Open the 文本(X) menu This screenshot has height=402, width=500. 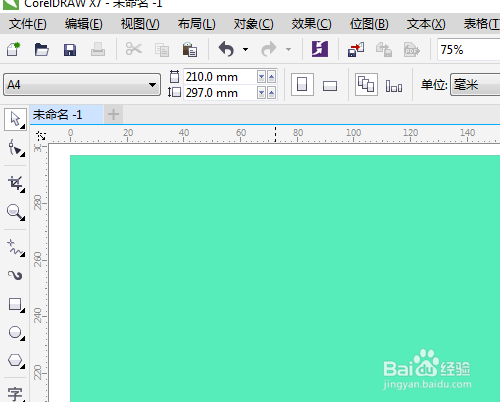pos(426,24)
